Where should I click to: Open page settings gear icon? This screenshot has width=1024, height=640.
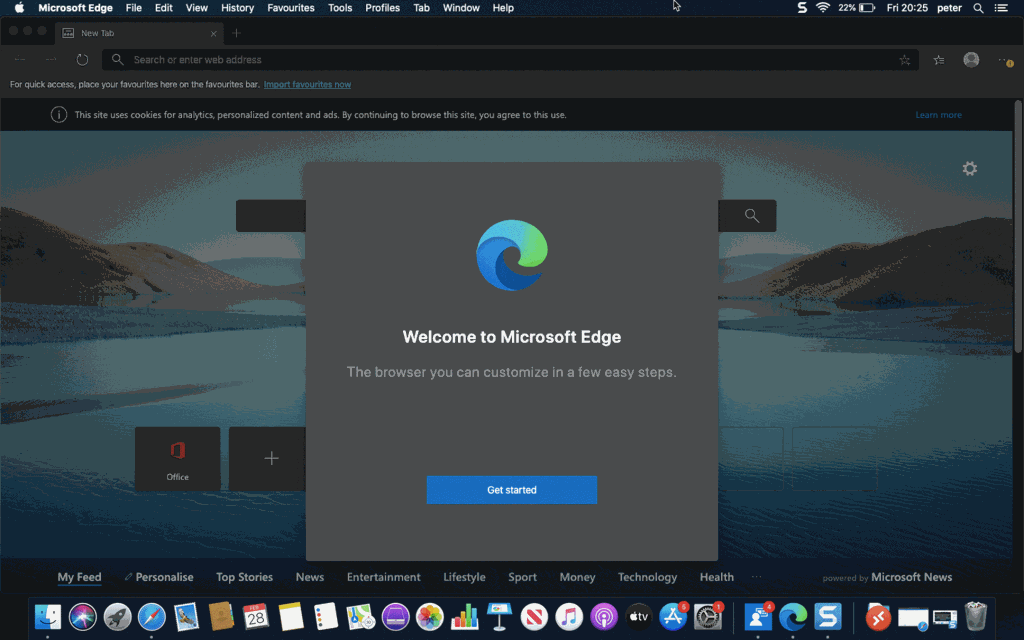[x=969, y=169]
